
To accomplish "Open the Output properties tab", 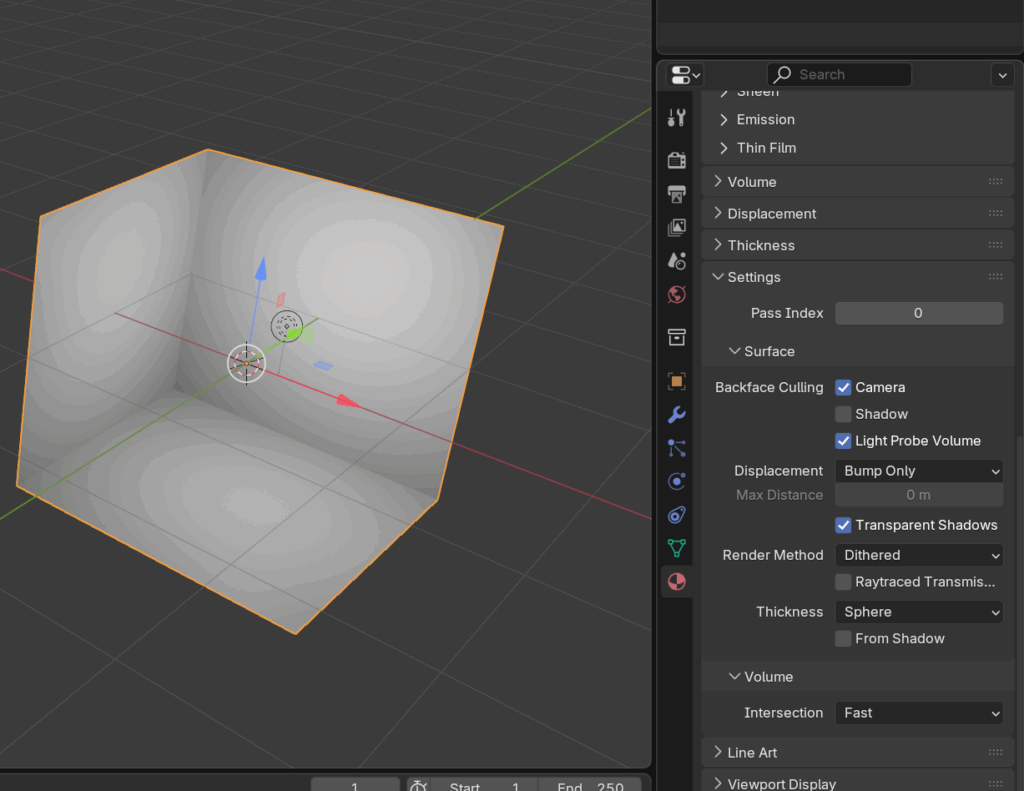I will pyautogui.click(x=677, y=193).
